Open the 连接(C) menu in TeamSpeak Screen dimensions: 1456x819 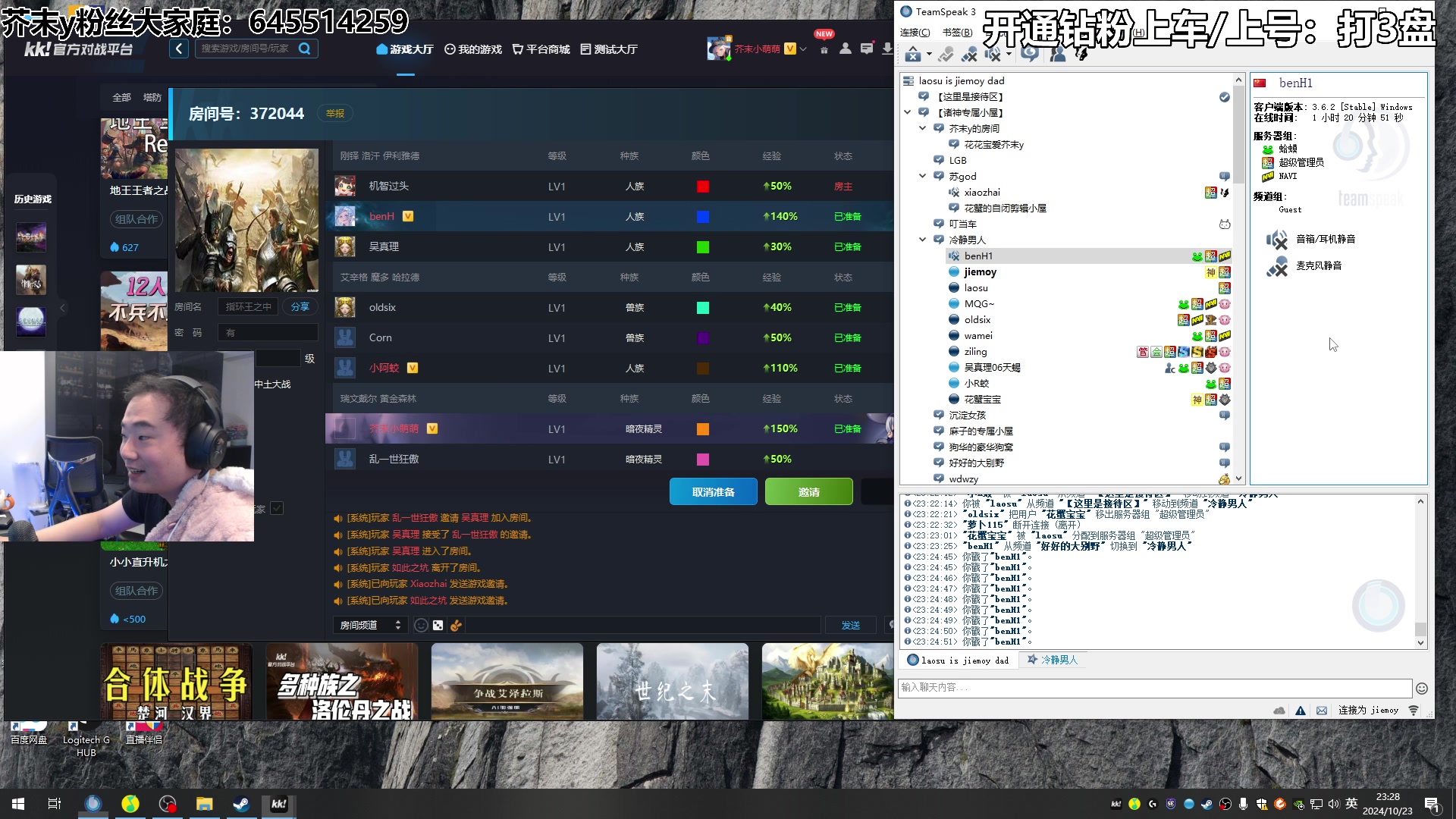tap(915, 33)
